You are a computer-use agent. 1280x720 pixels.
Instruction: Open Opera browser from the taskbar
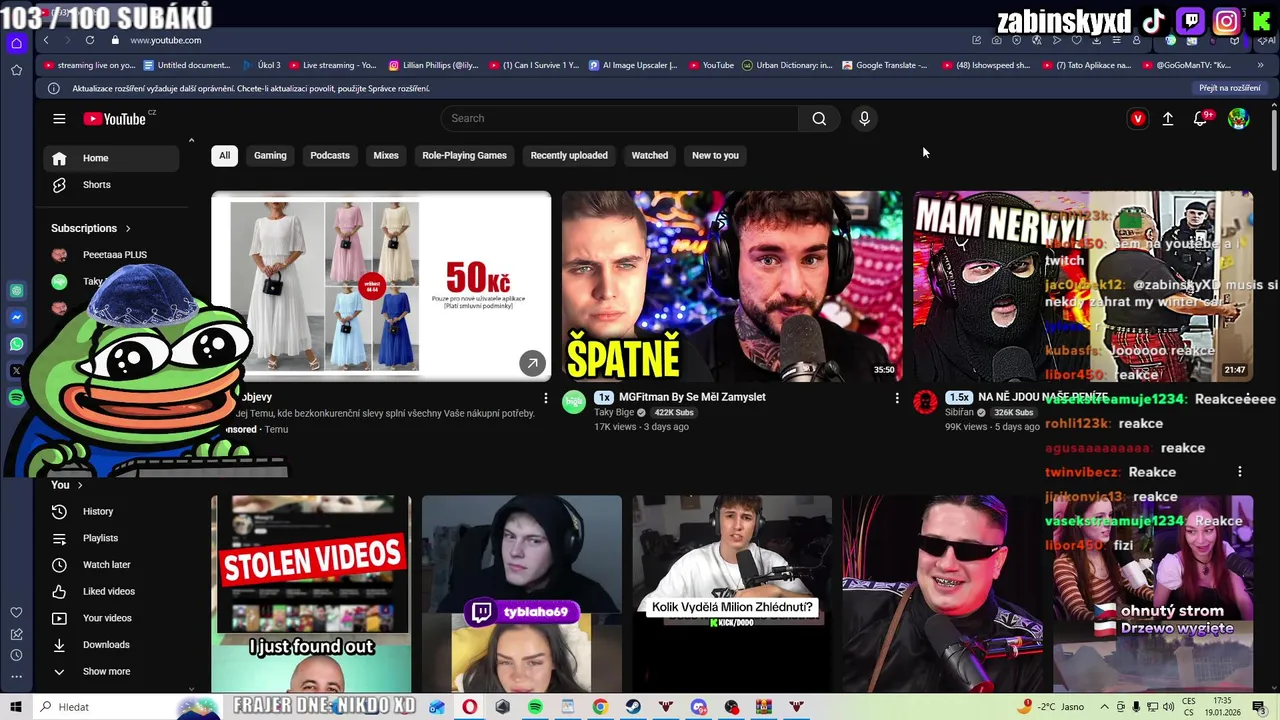[x=469, y=707]
